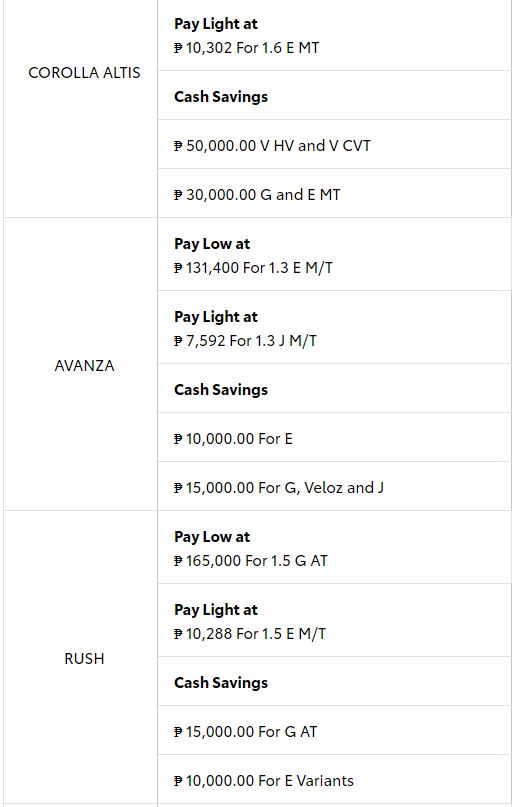Click the Corolla Altis 'Pay Light at' bold label
Image resolution: width=514 pixels, height=807 pixels.
click(216, 24)
